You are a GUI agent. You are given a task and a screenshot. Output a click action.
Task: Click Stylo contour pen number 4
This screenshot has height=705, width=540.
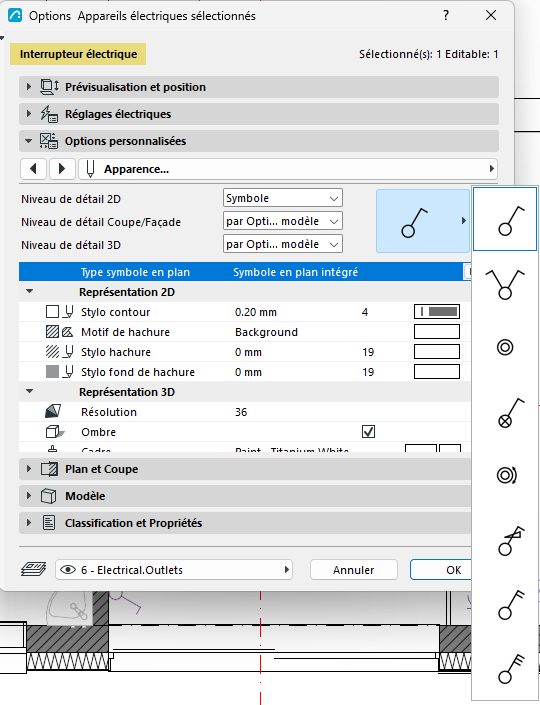point(365,312)
